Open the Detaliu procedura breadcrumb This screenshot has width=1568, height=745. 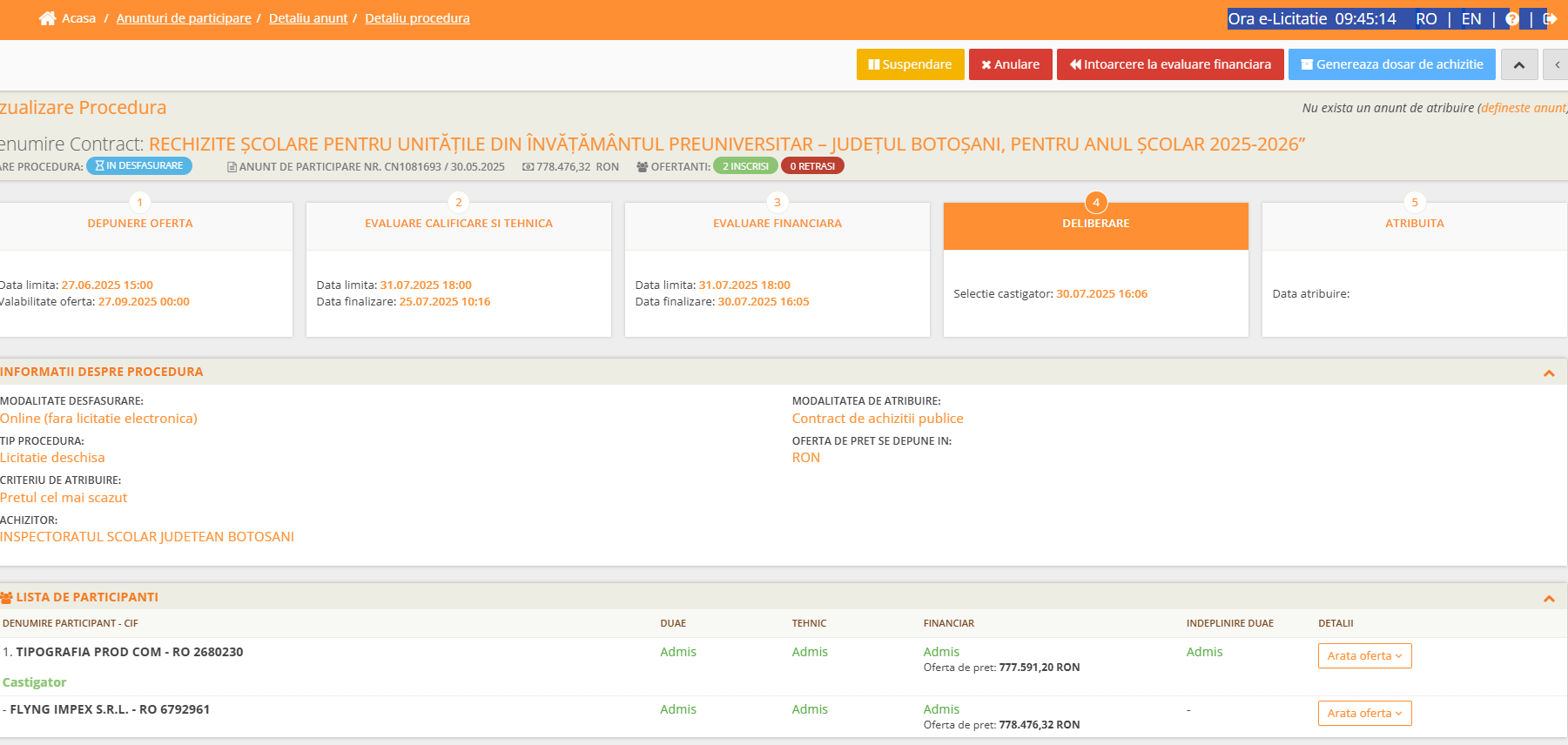(x=417, y=18)
